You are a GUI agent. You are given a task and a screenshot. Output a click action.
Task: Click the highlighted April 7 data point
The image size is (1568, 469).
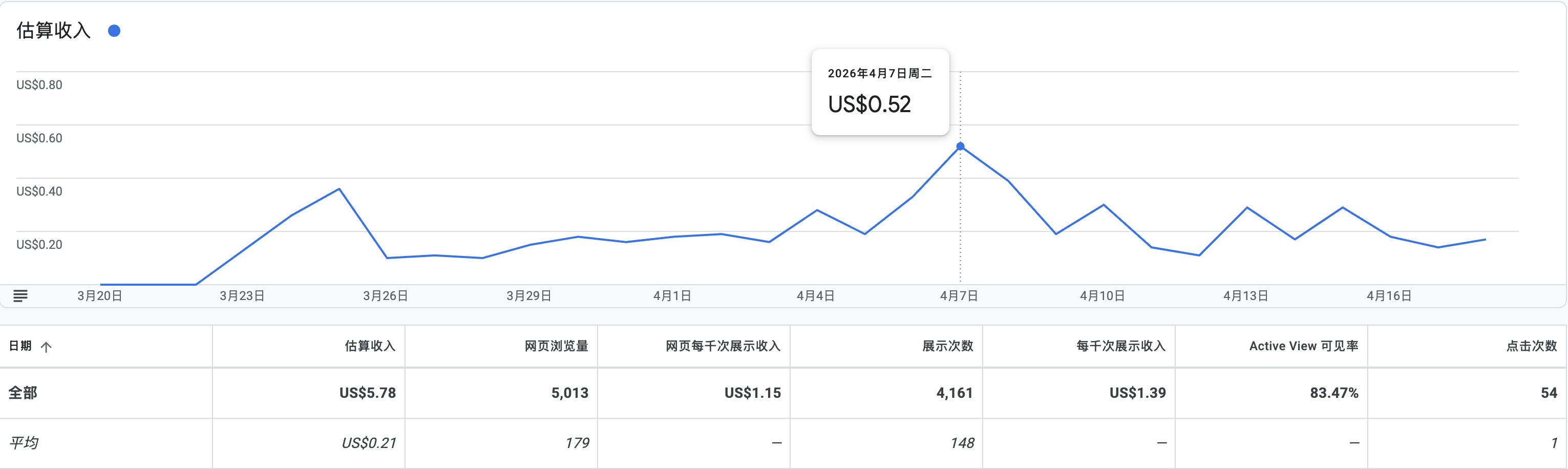tap(960, 146)
